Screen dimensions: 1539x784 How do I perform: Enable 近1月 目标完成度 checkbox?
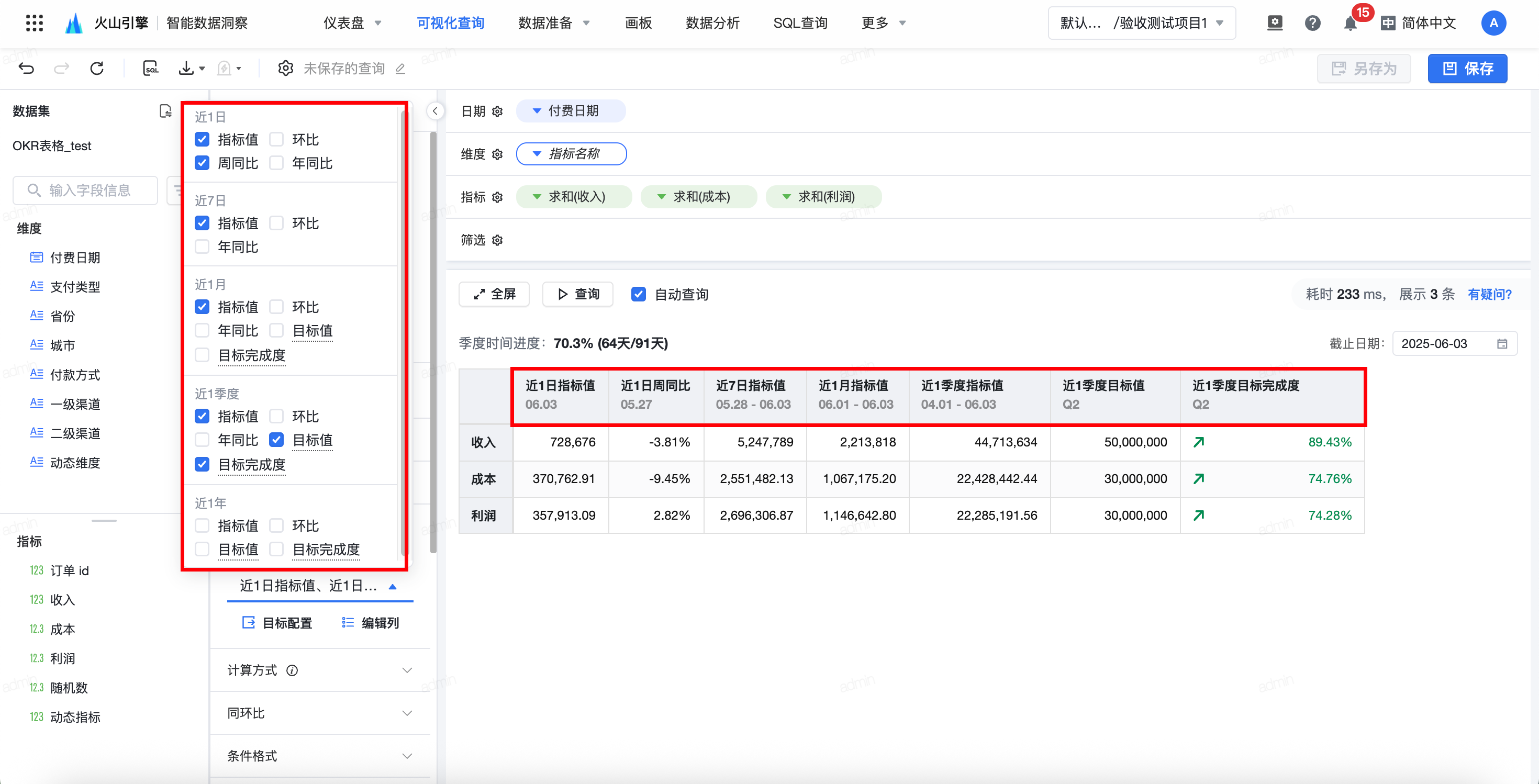pyautogui.click(x=202, y=355)
